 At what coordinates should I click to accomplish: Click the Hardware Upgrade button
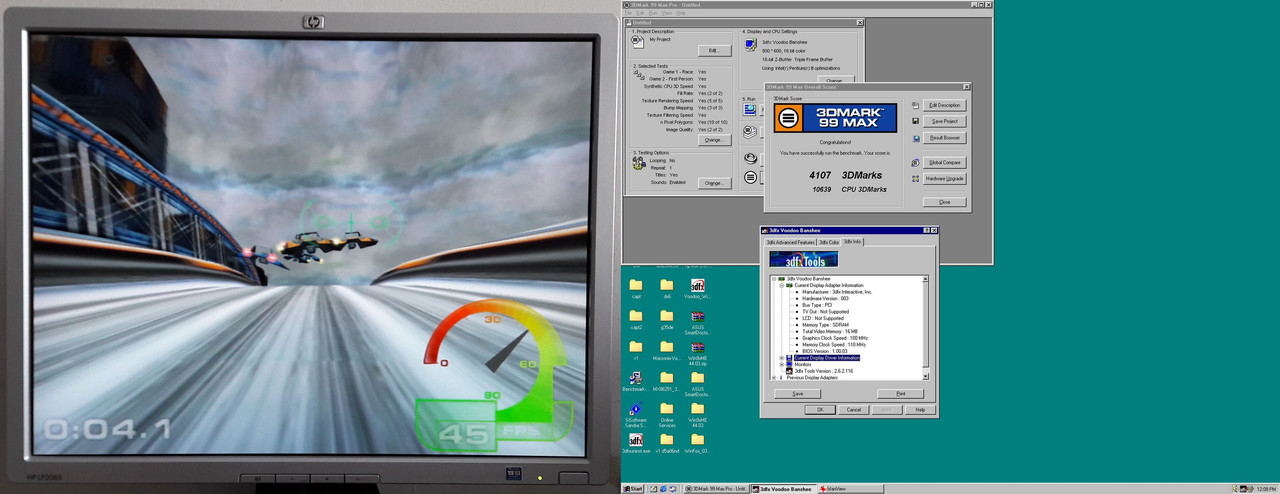pos(944,179)
